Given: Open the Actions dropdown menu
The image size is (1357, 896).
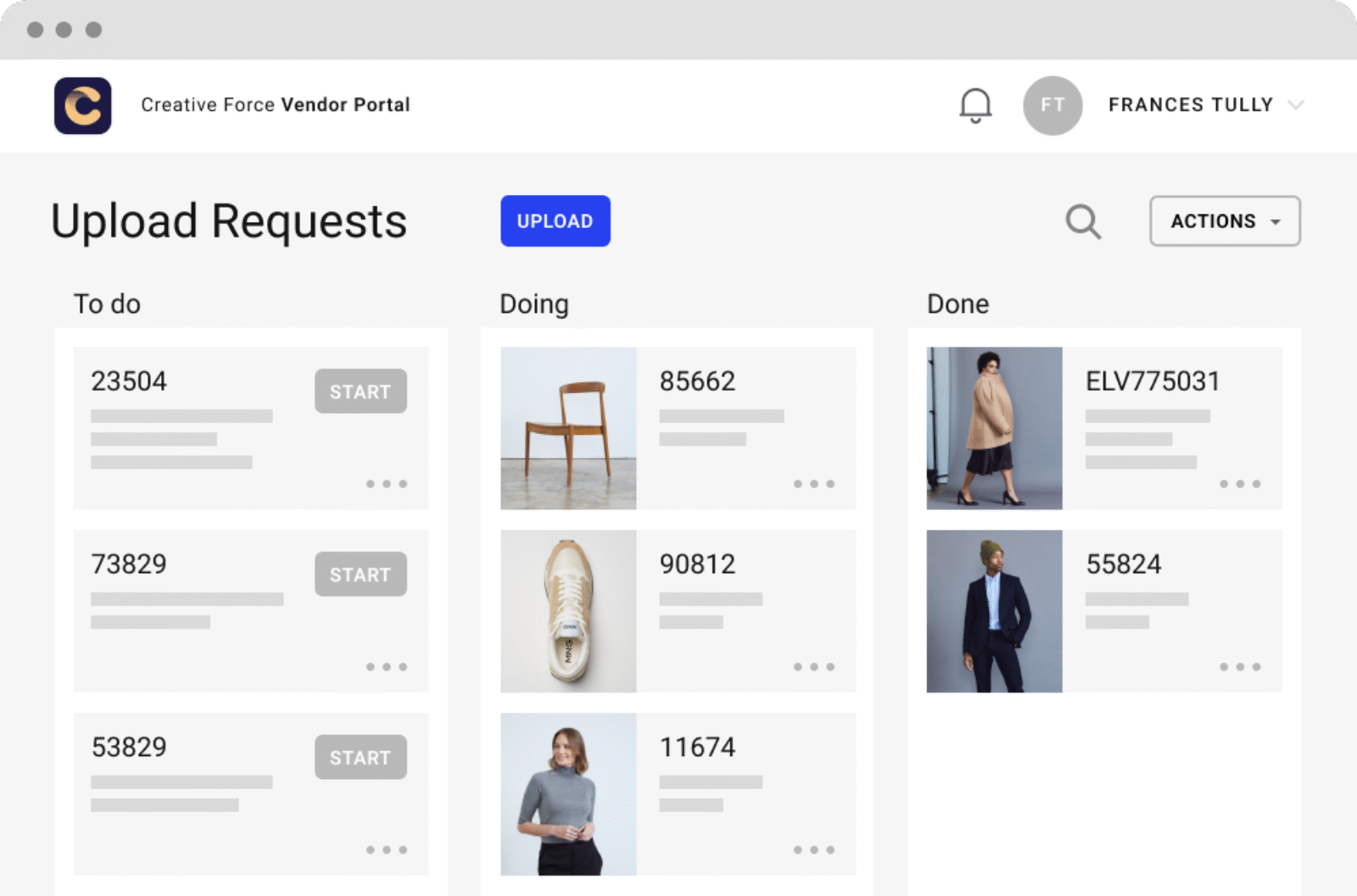Looking at the screenshot, I should pyautogui.click(x=1225, y=221).
